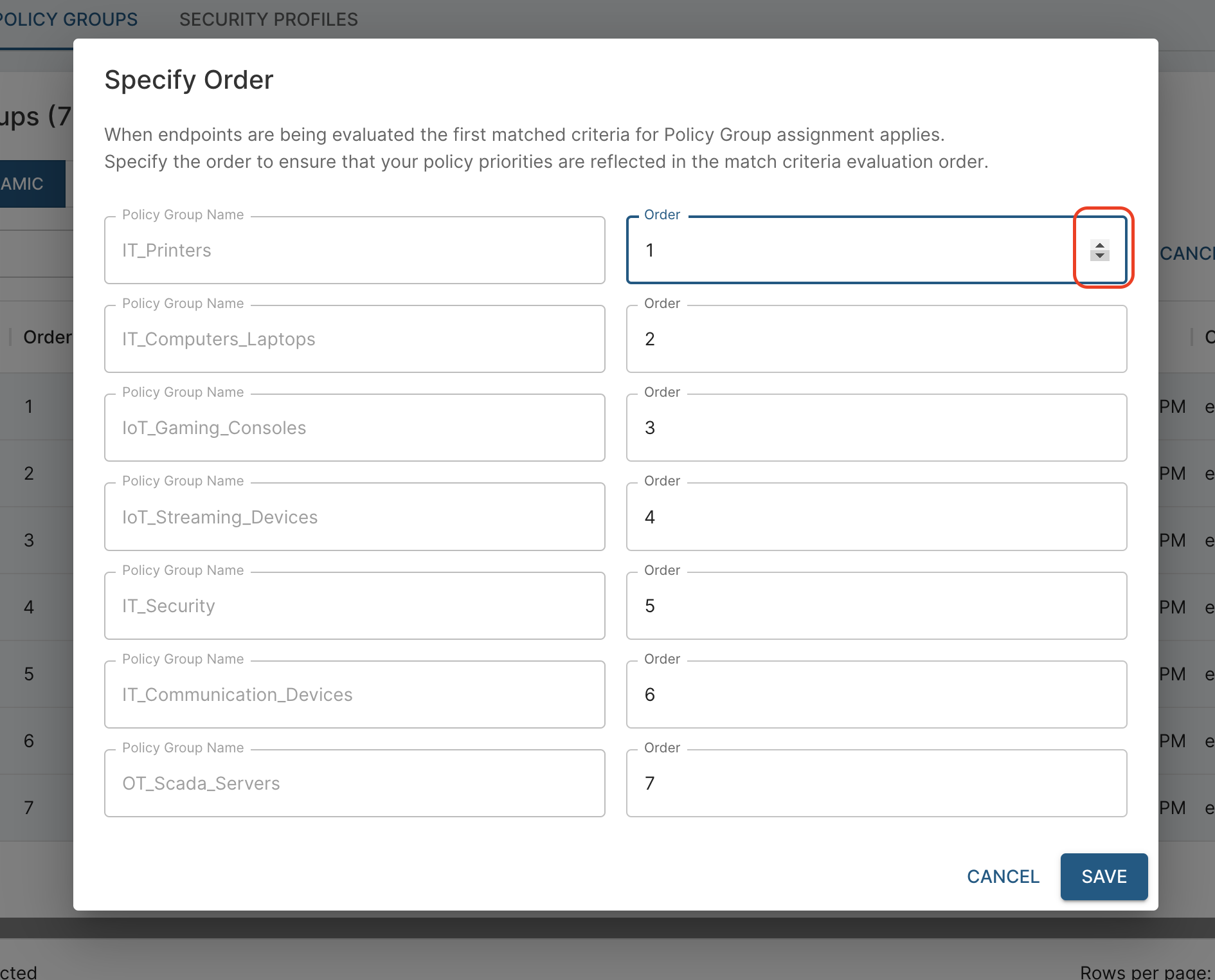This screenshot has height=980, width=1215.
Task: Click the down arrow on IT_Printers order stepper
Action: (1100, 256)
